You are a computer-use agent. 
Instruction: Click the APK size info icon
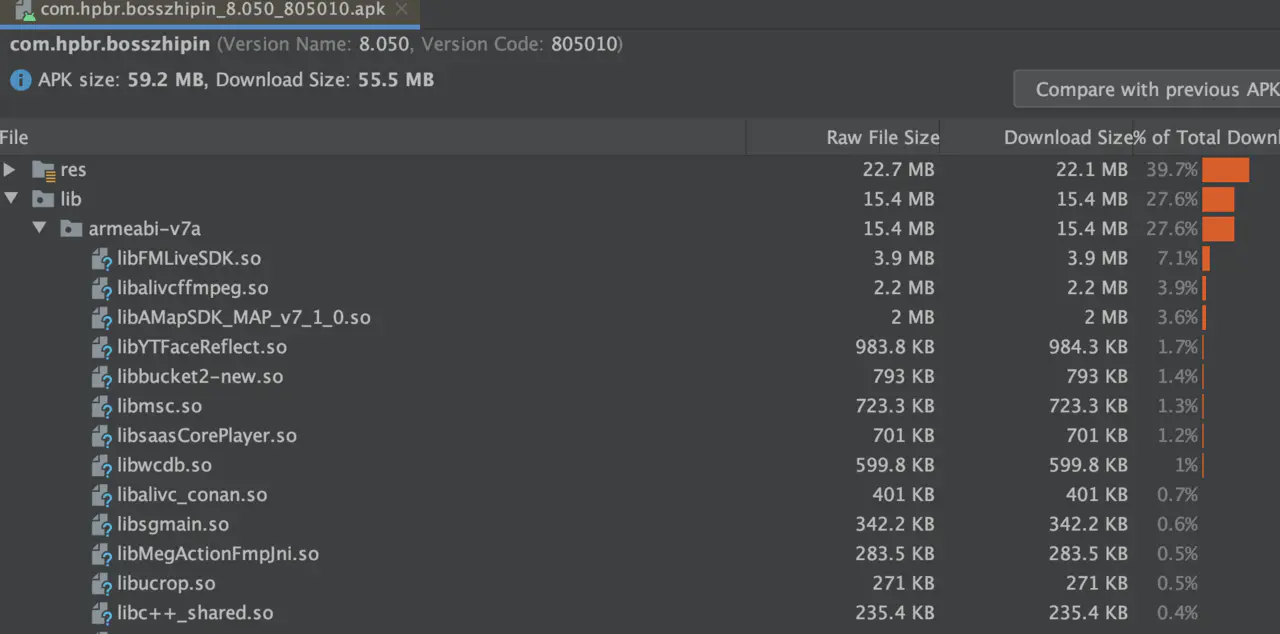20,80
